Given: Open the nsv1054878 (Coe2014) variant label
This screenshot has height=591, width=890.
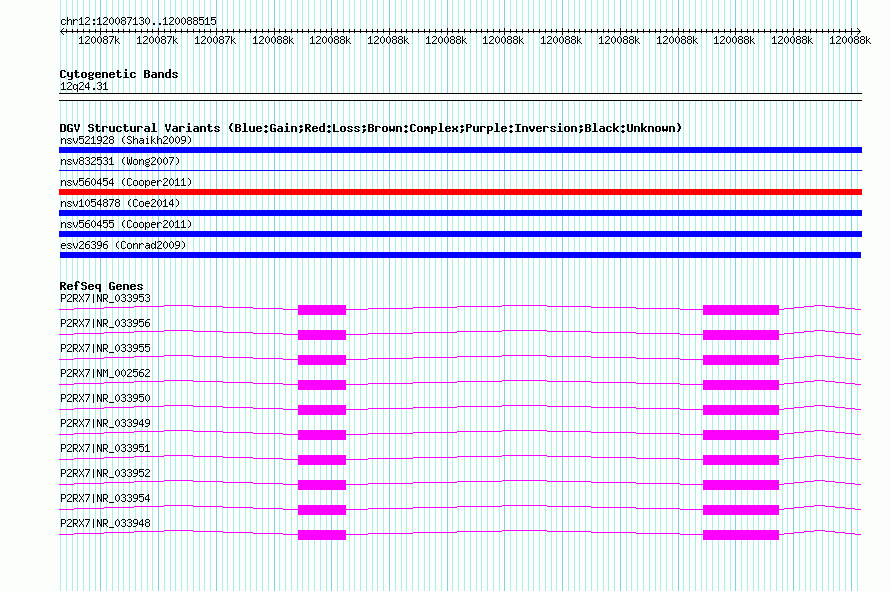Looking at the screenshot, I should (120, 203).
